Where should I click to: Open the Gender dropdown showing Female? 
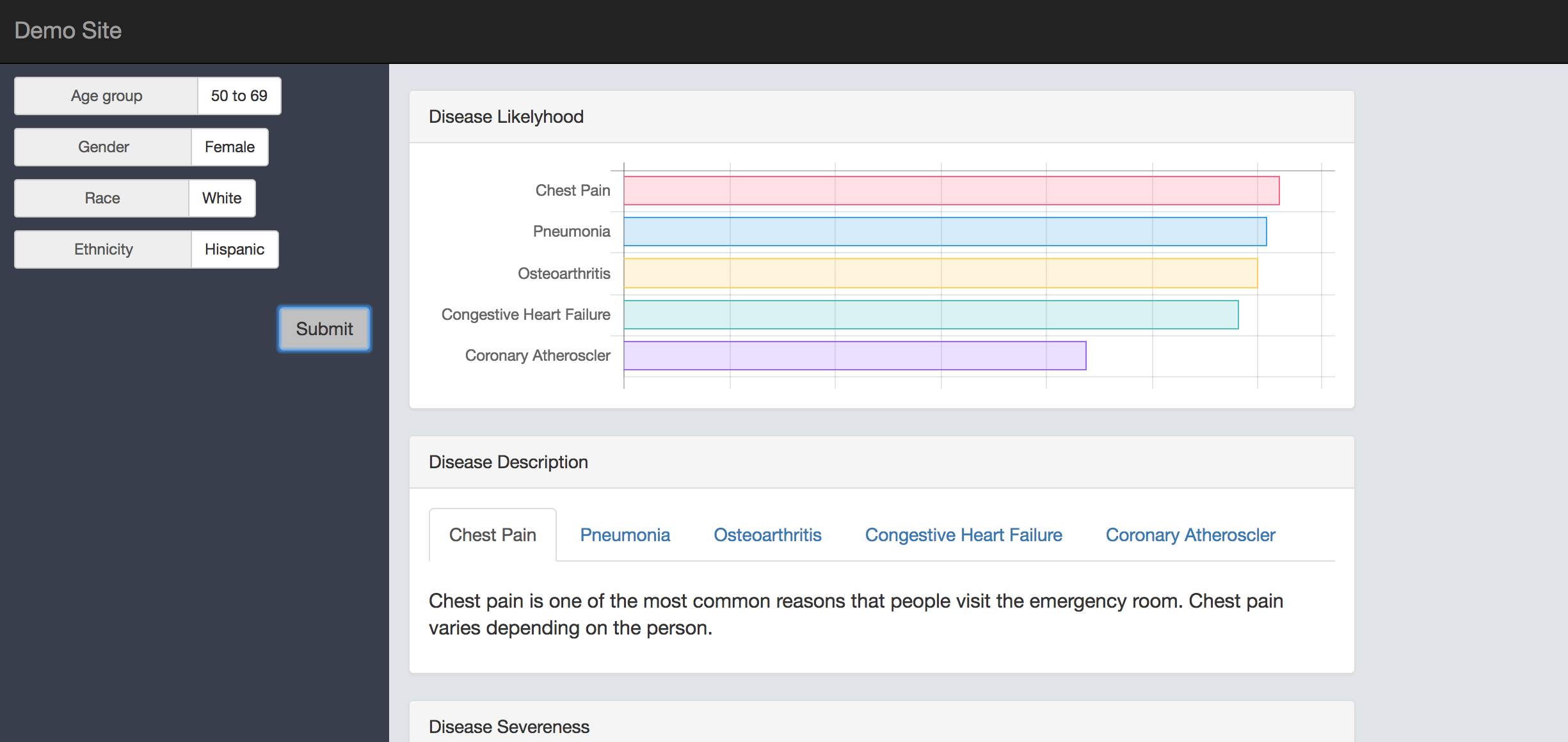(229, 147)
